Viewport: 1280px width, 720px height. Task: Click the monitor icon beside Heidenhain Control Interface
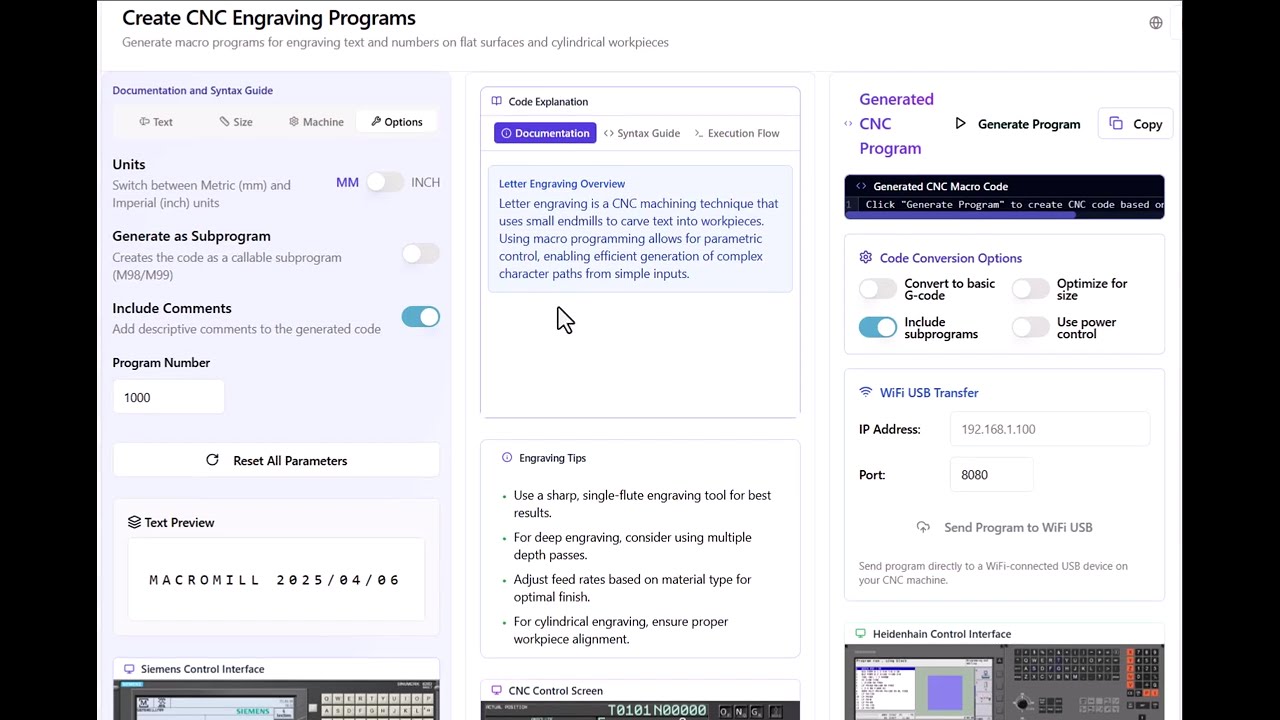(x=860, y=634)
